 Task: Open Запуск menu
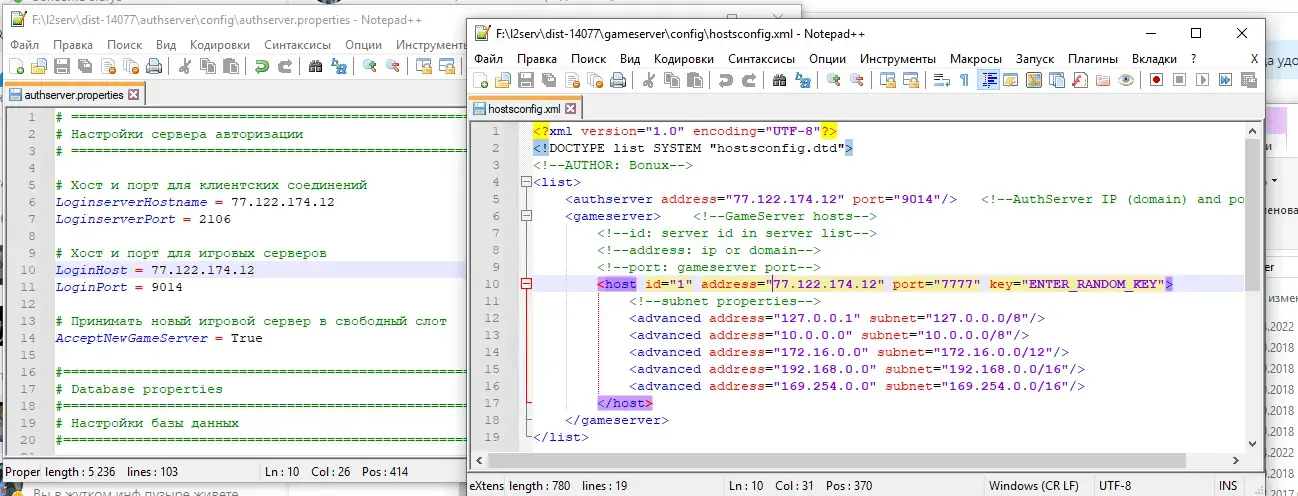click(1035, 59)
